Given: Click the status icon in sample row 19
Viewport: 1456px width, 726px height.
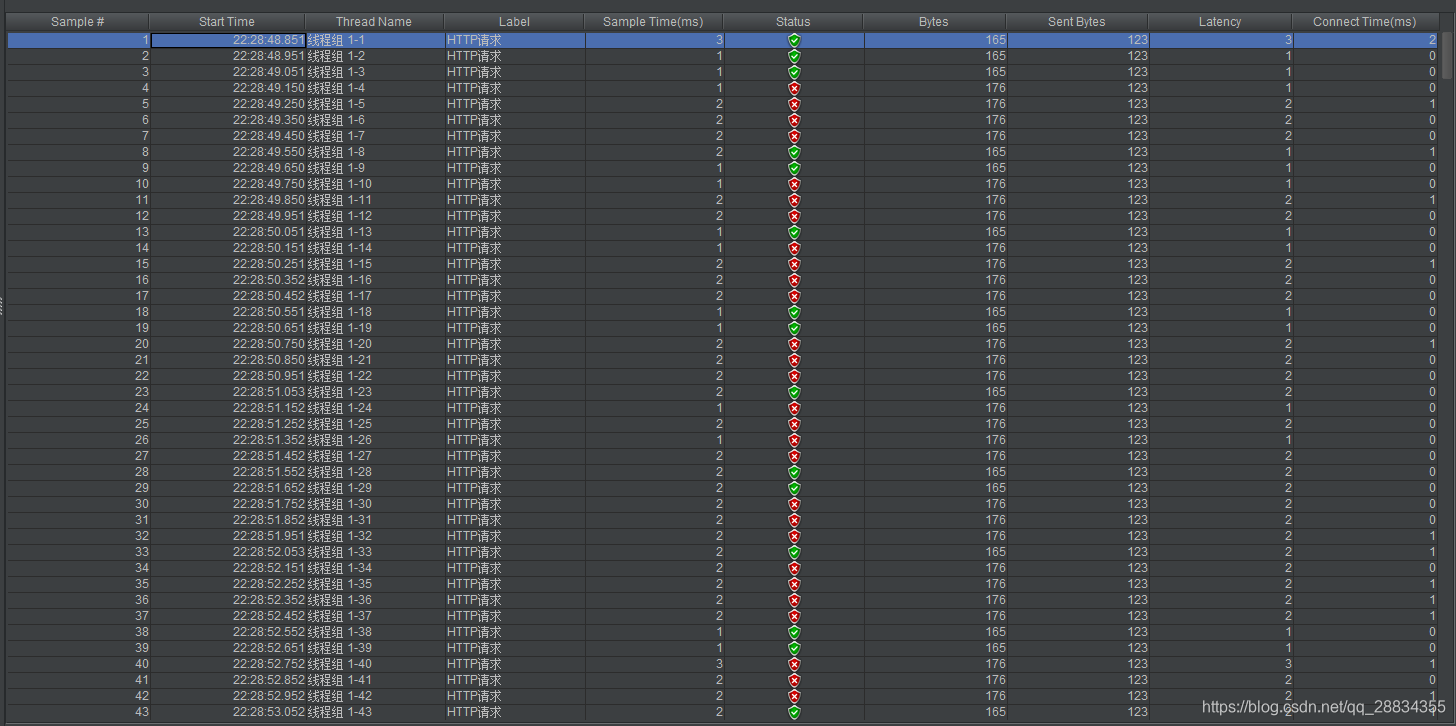Looking at the screenshot, I should (x=794, y=328).
